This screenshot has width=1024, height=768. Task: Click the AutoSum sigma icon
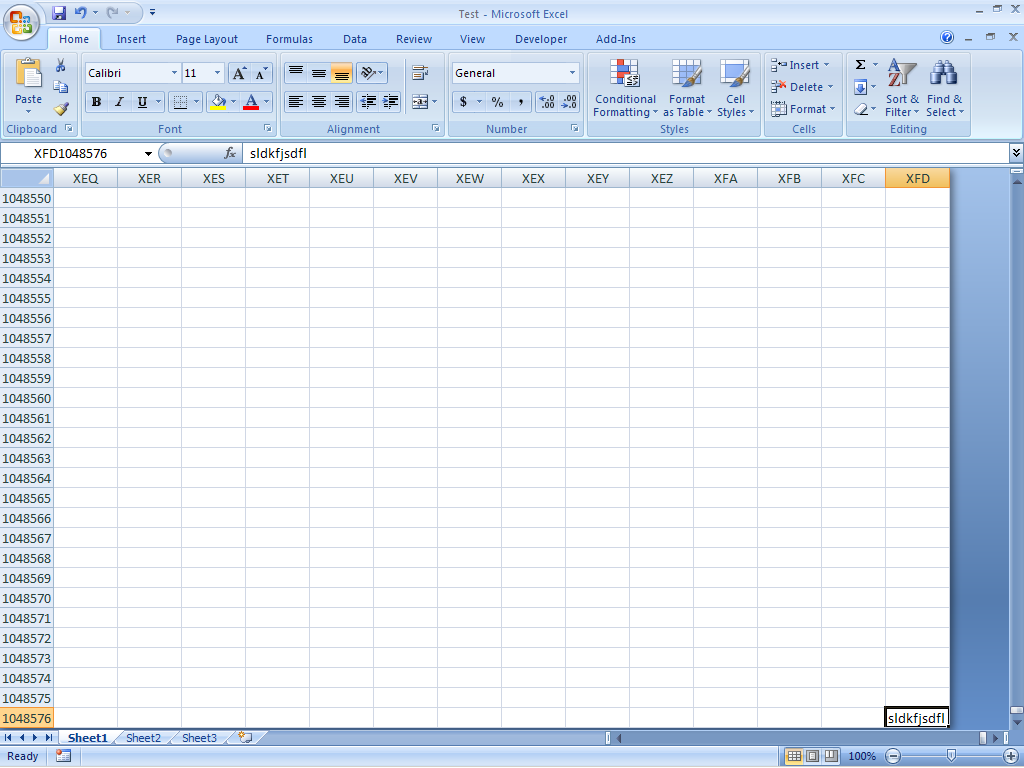tap(860, 65)
